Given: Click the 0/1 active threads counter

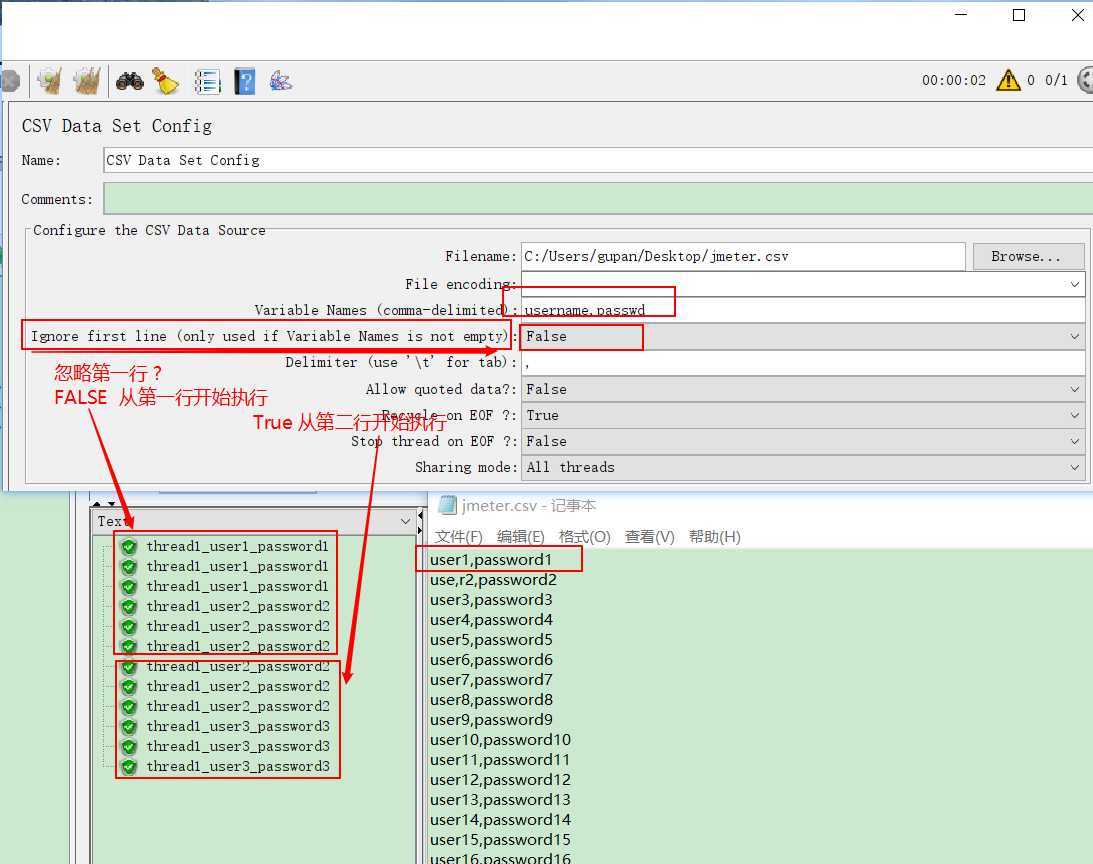Looking at the screenshot, I should (x=1056, y=80).
